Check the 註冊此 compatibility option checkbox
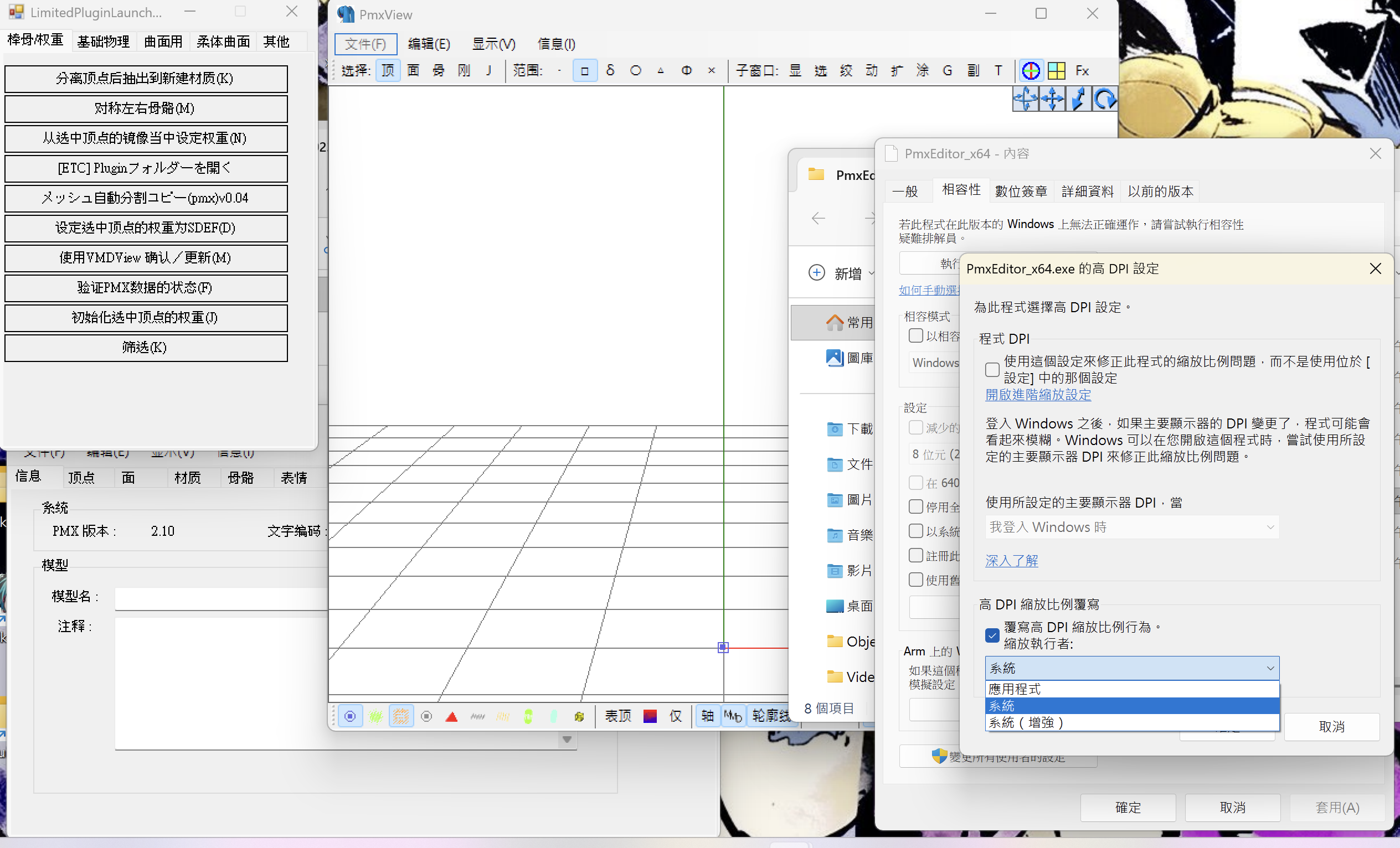 tap(915, 556)
